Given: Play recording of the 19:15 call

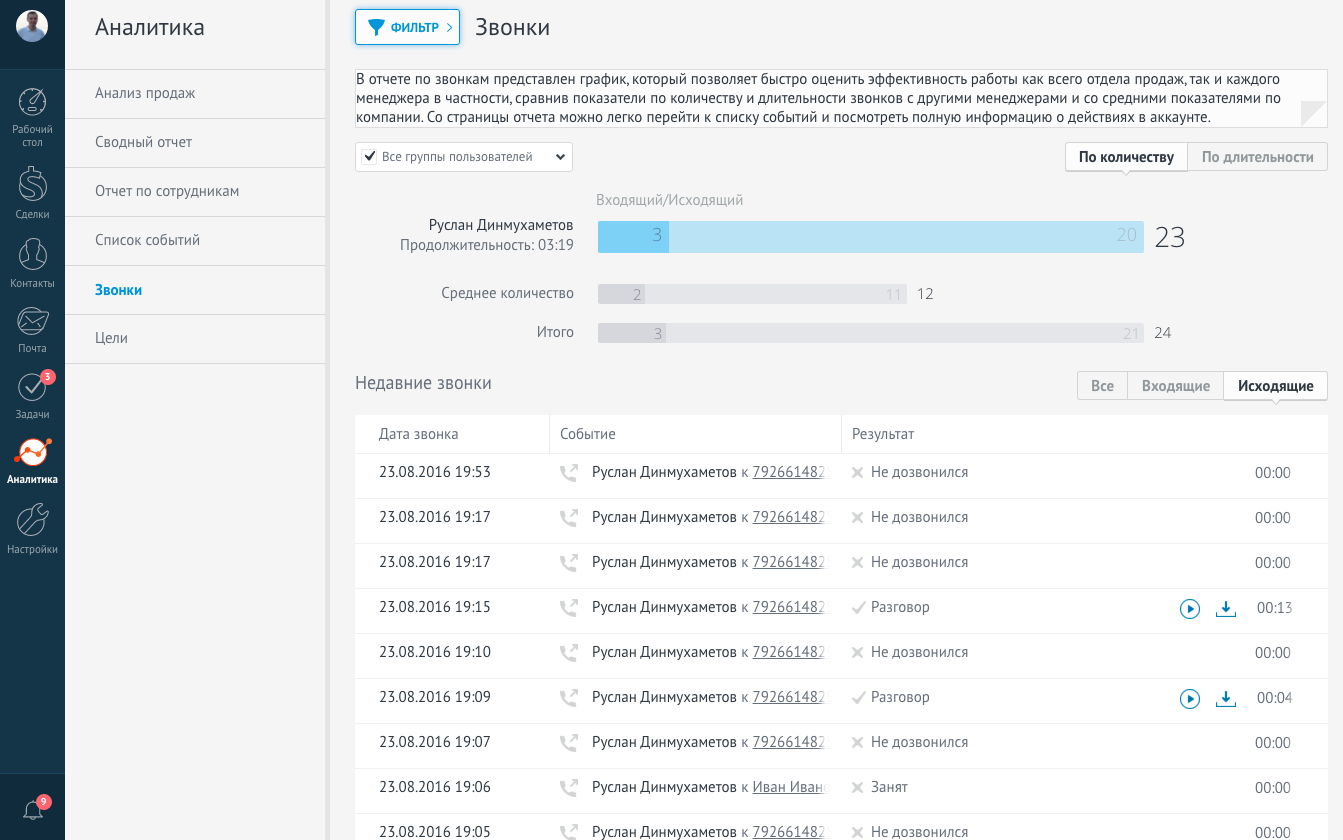Looking at the screenshot, I should [x=1189, y=608].
